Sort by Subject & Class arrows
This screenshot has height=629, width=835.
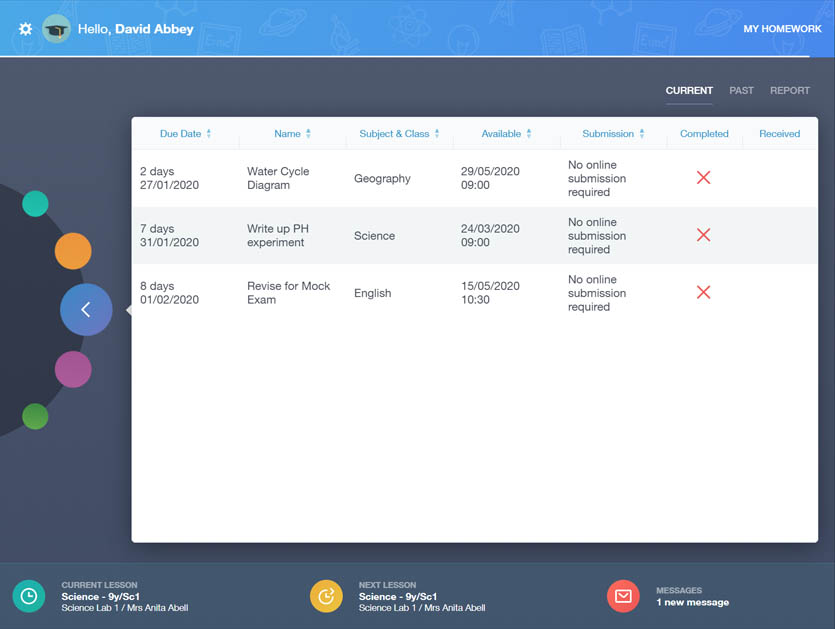pos(437,134)
